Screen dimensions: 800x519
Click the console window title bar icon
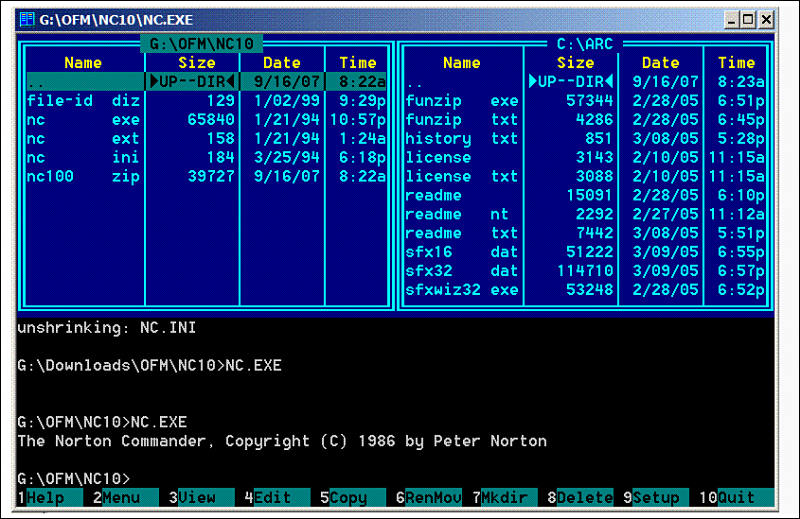27,19
